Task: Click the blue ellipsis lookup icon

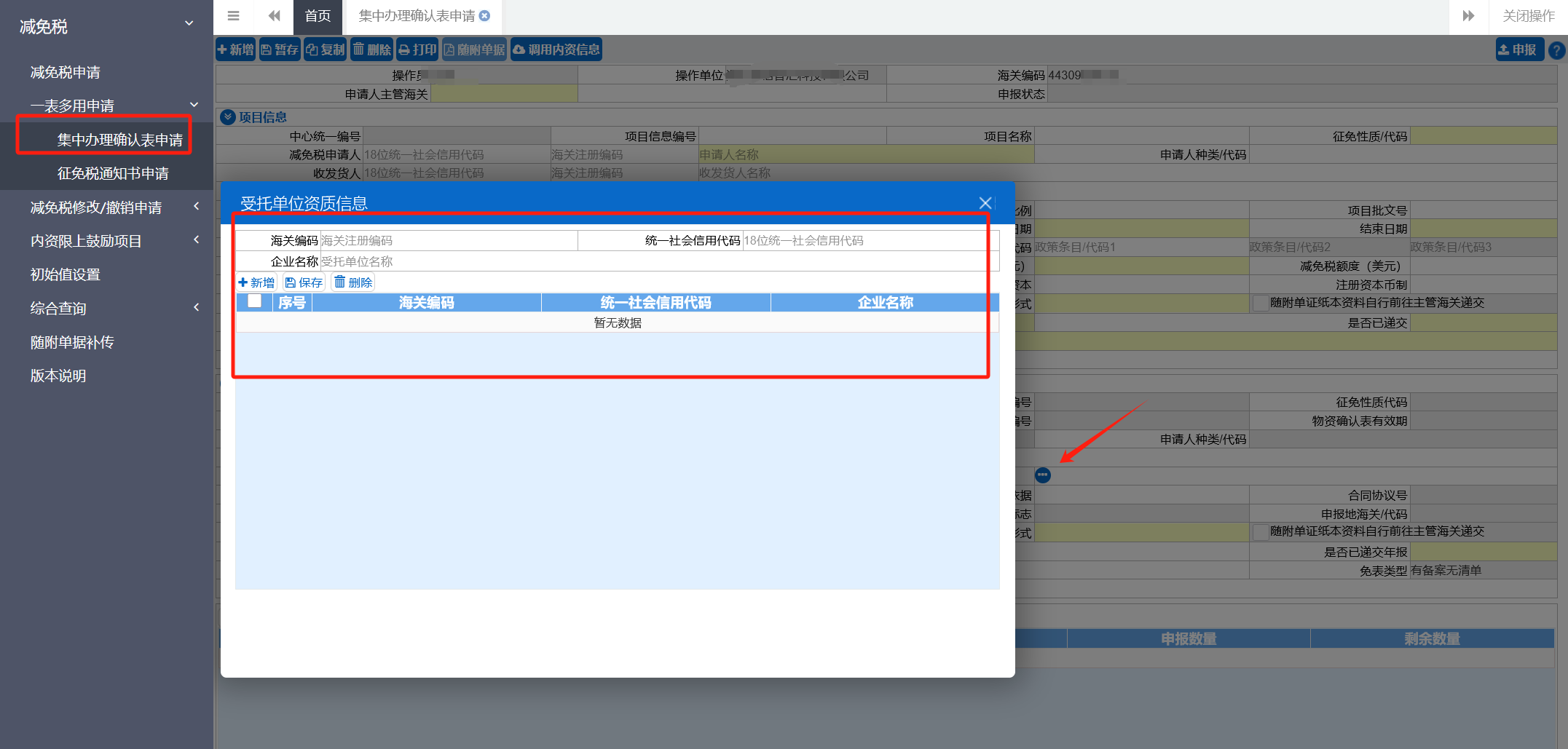Action: coord(1043,475)
